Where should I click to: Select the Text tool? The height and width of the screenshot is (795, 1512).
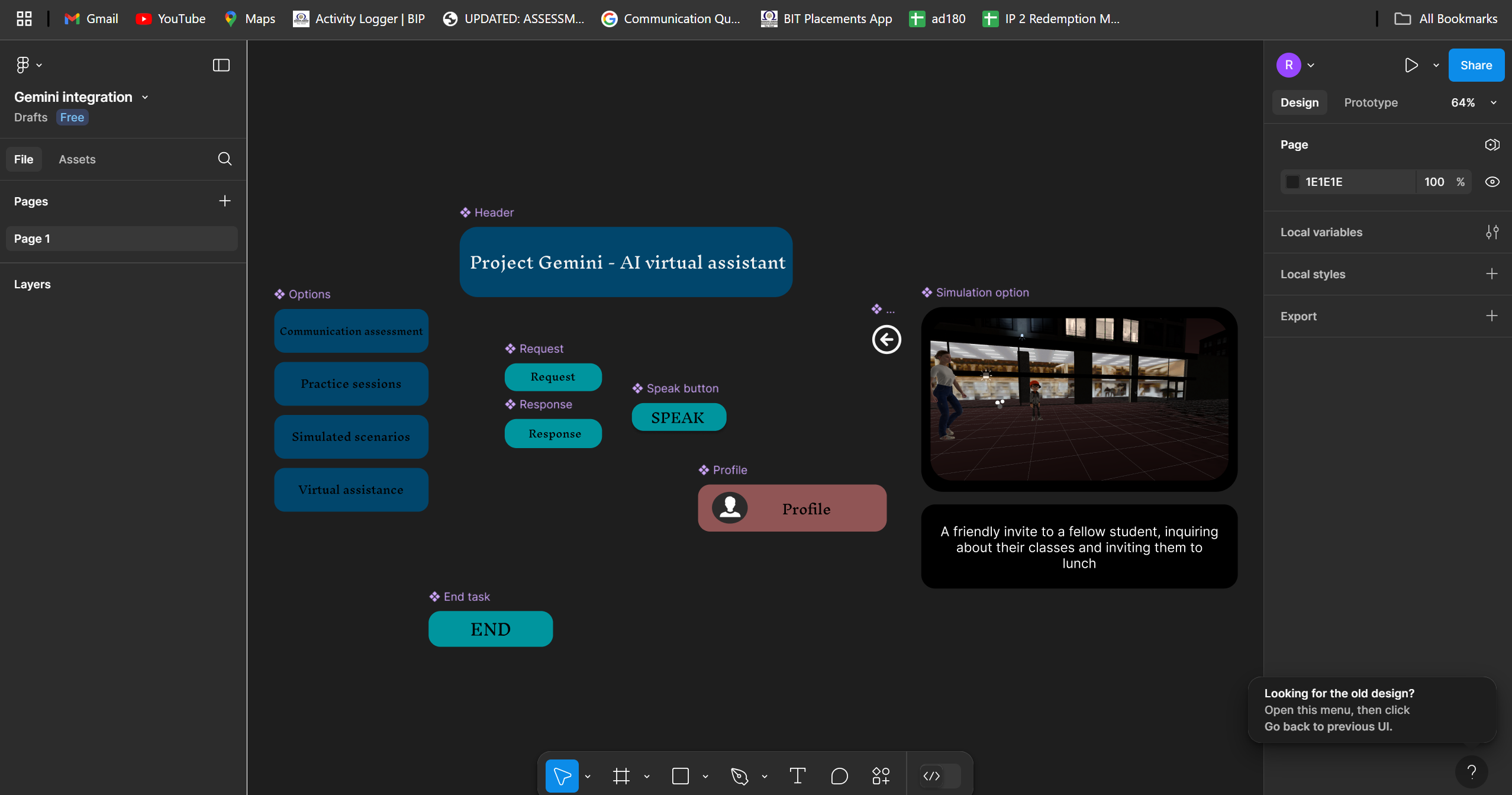click(797, 775)
